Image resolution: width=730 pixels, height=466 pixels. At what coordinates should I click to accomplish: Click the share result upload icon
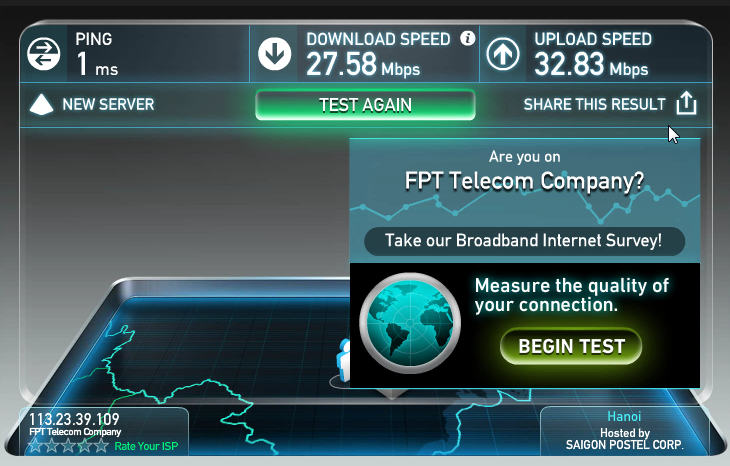click(686, 103)
